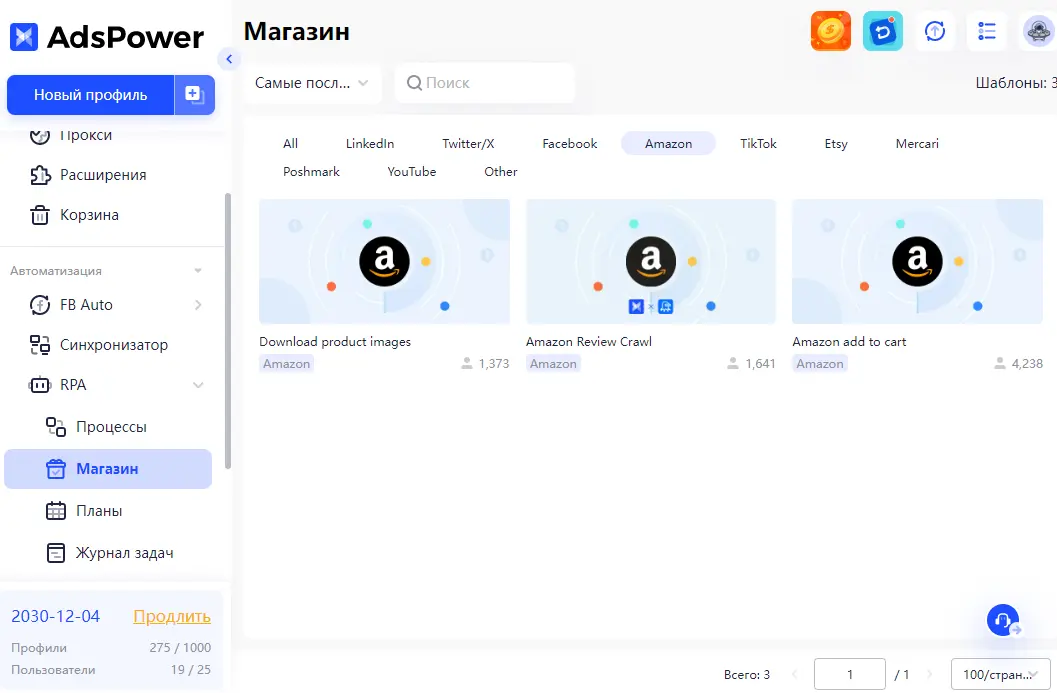Click the sidebar vertical scrollbar

(x=228, y=330)
